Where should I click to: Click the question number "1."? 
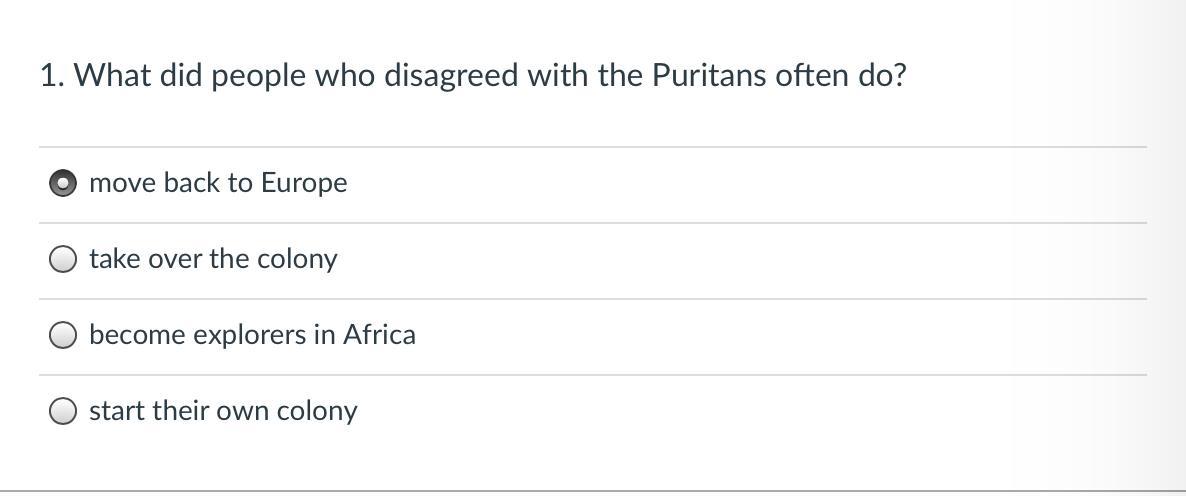click(x=52, y=76)
